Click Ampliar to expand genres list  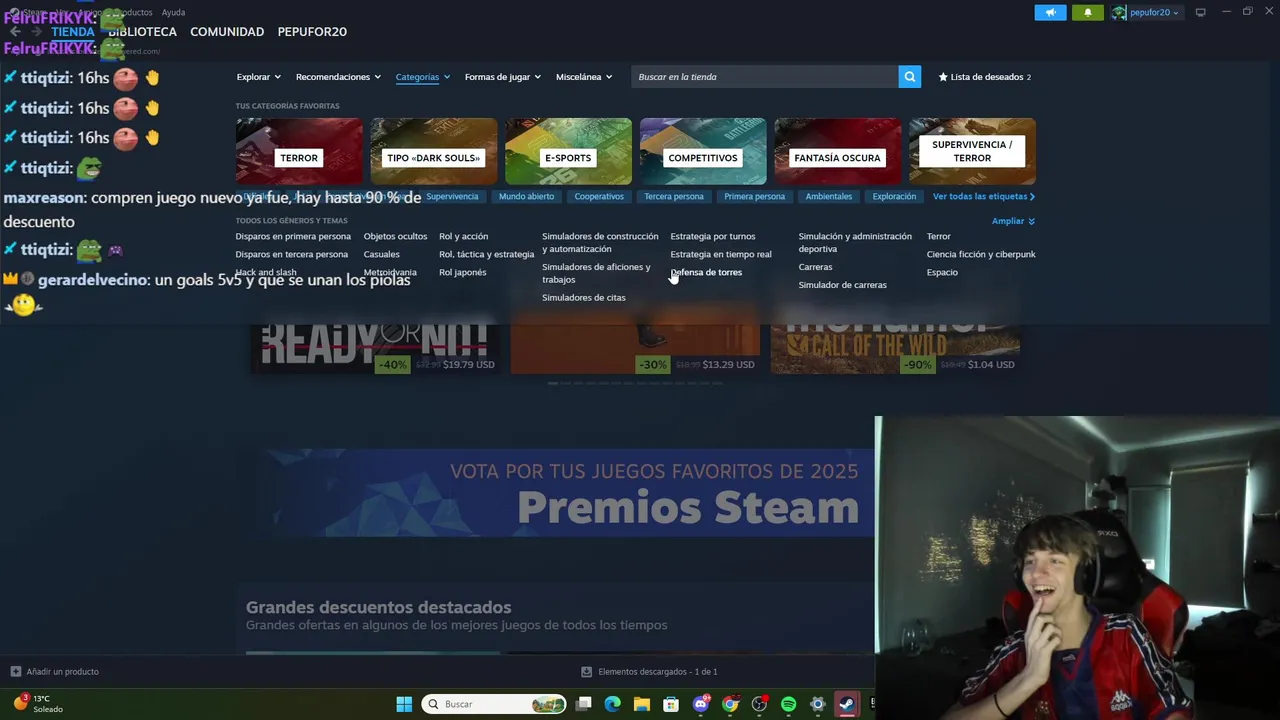1013,221
